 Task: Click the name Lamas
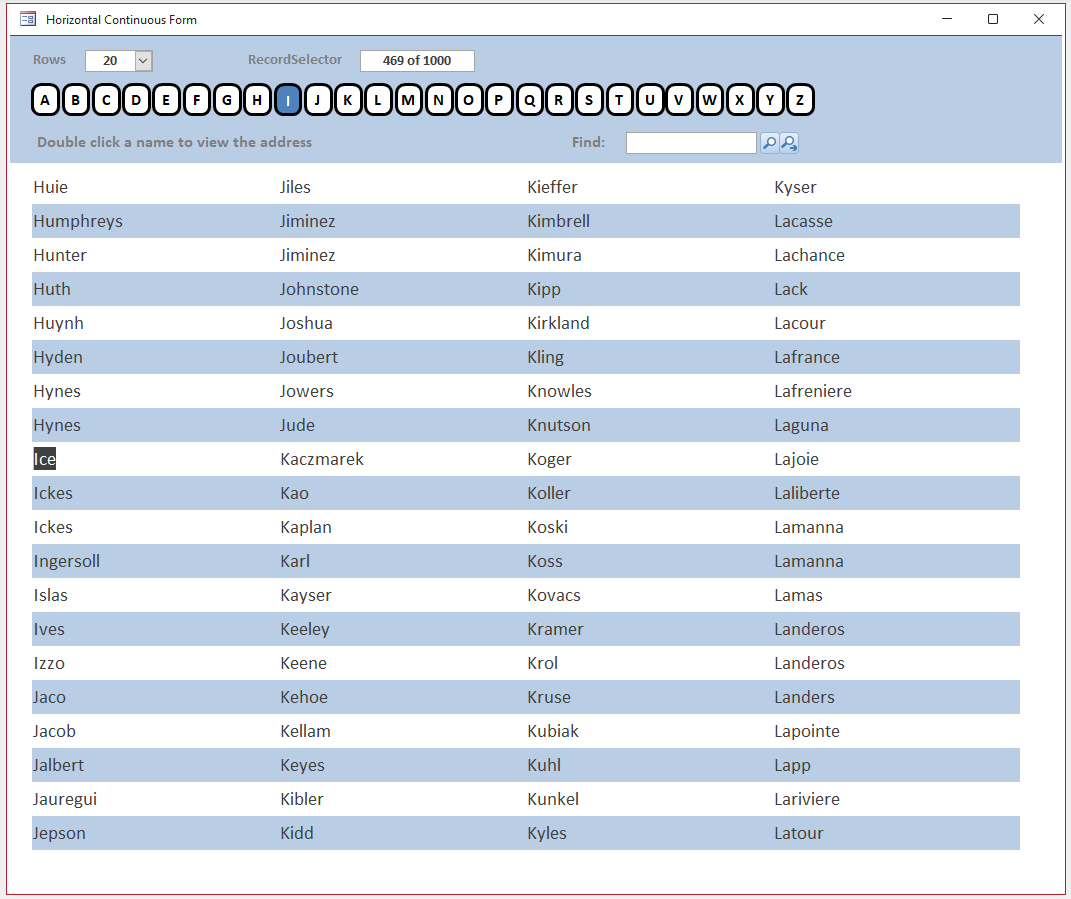798,595
